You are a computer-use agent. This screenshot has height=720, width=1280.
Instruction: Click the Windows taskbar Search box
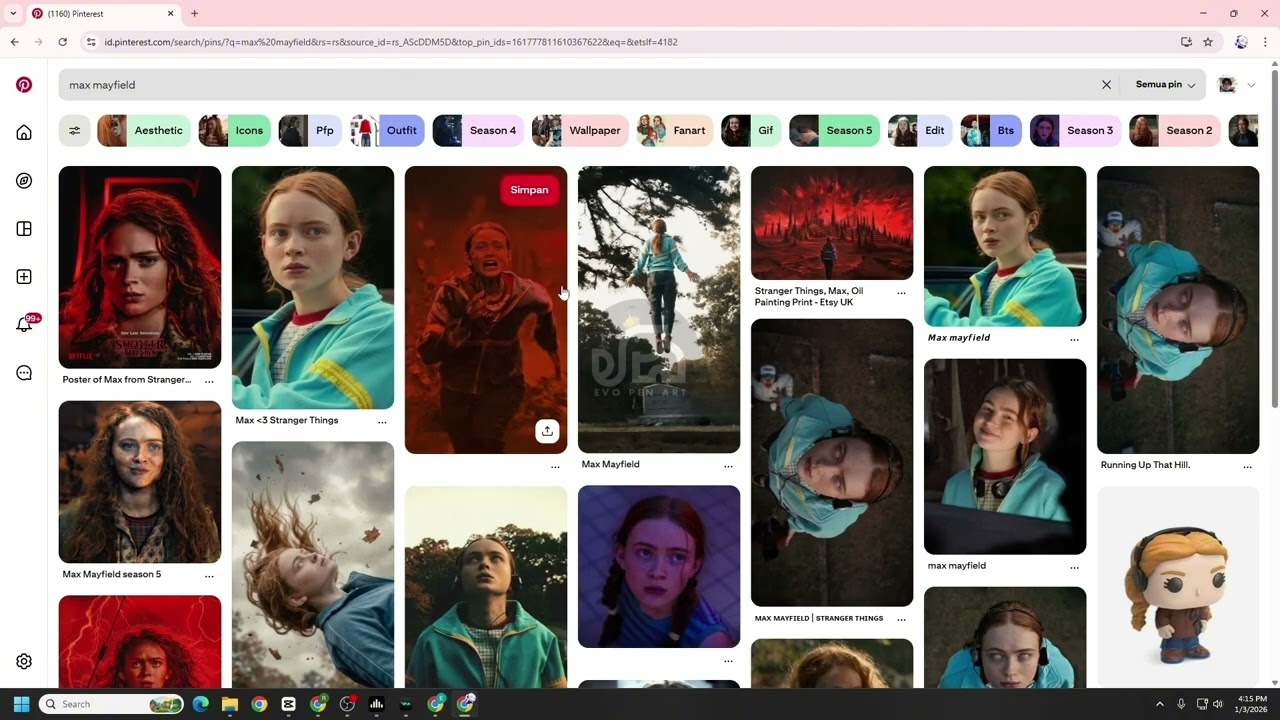[x=111, y=704]
